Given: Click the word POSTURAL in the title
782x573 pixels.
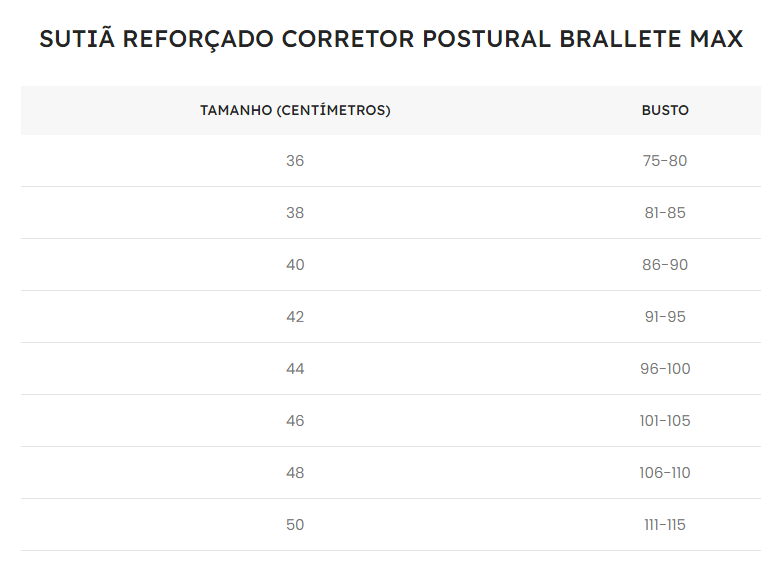Looking at the screenshot, I should 486,40.
